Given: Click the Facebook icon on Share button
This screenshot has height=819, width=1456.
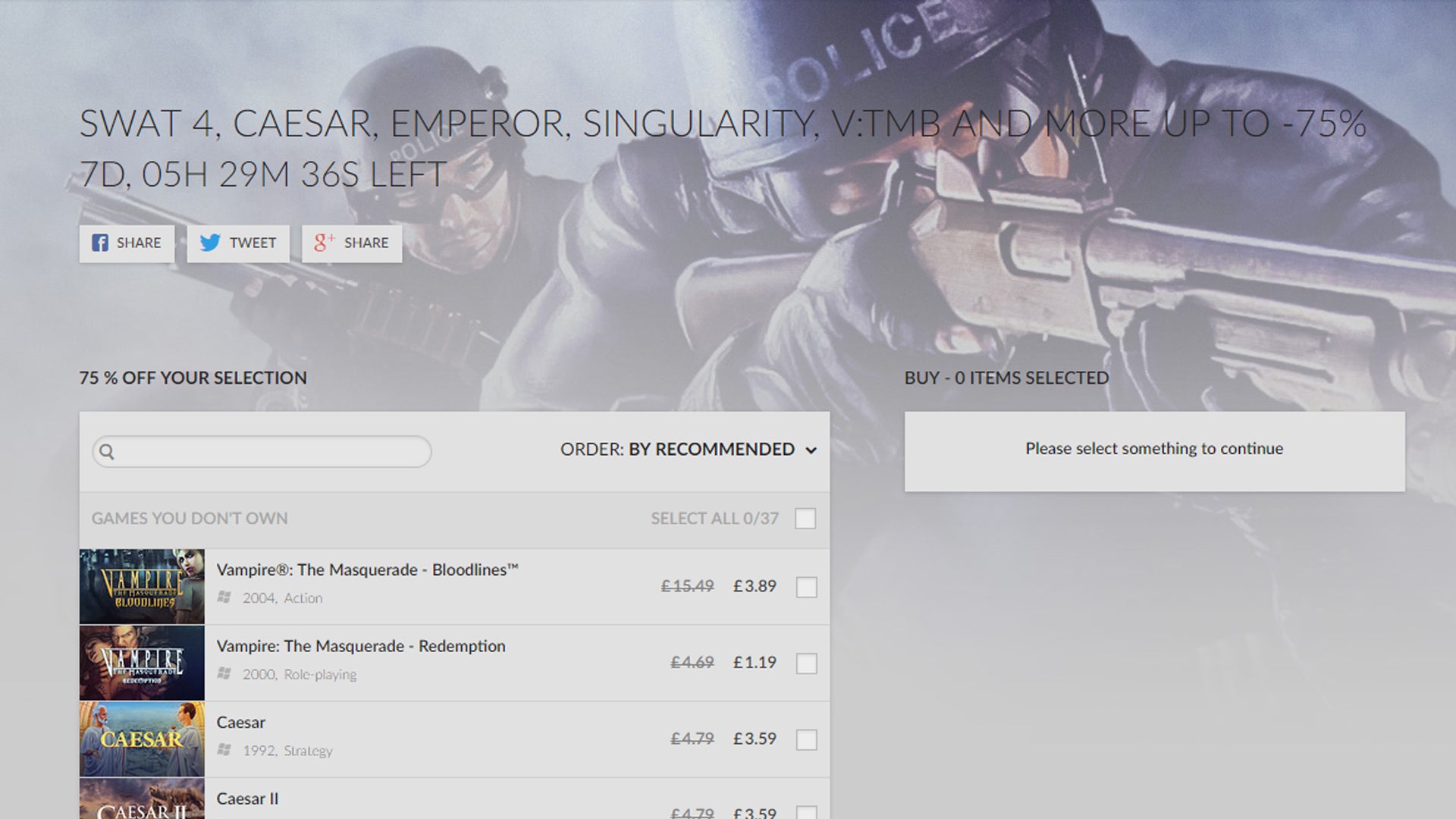Looking at the screenshot, I should click(100, 243).
